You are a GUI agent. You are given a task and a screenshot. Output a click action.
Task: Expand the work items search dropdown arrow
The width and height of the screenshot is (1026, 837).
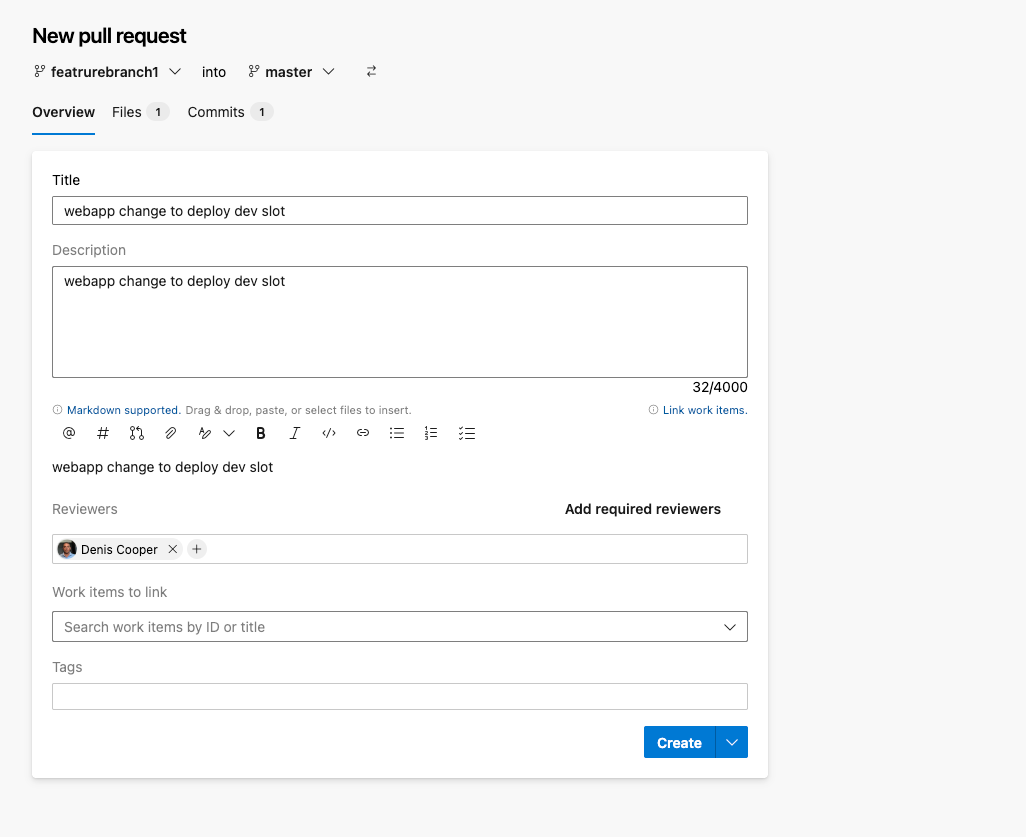click(730, 627)
